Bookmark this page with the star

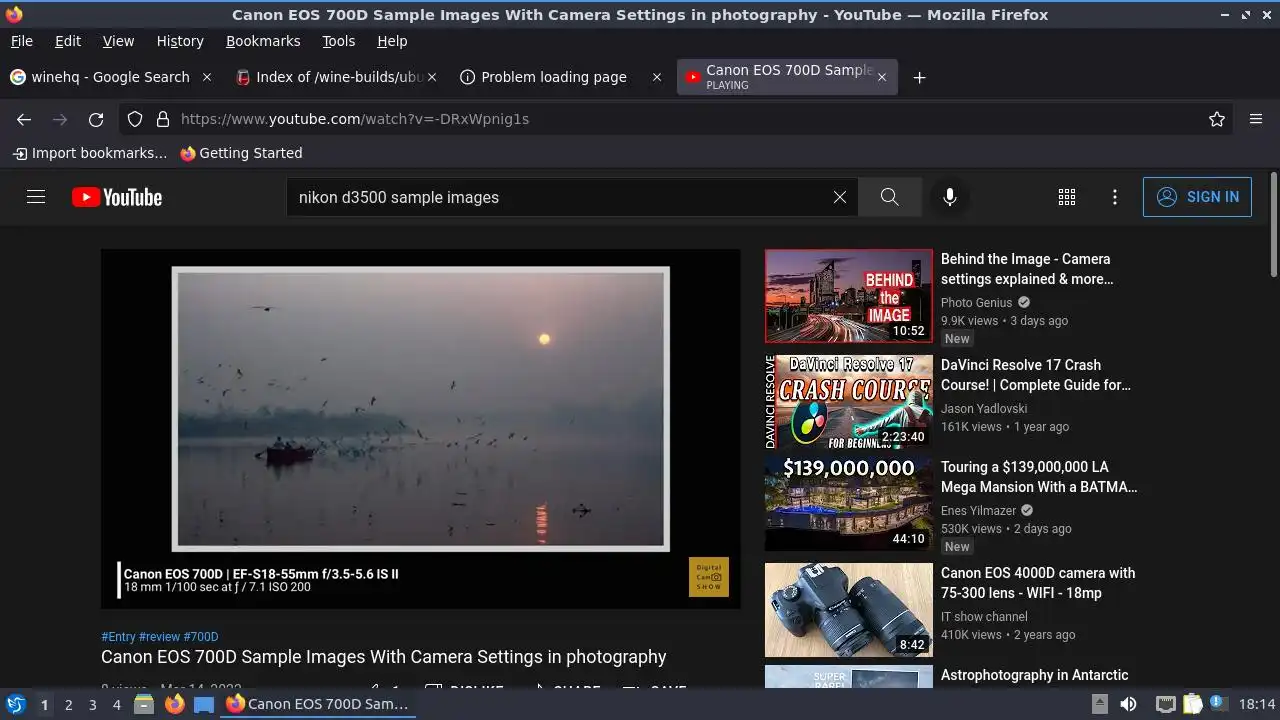pos(1217,119)
